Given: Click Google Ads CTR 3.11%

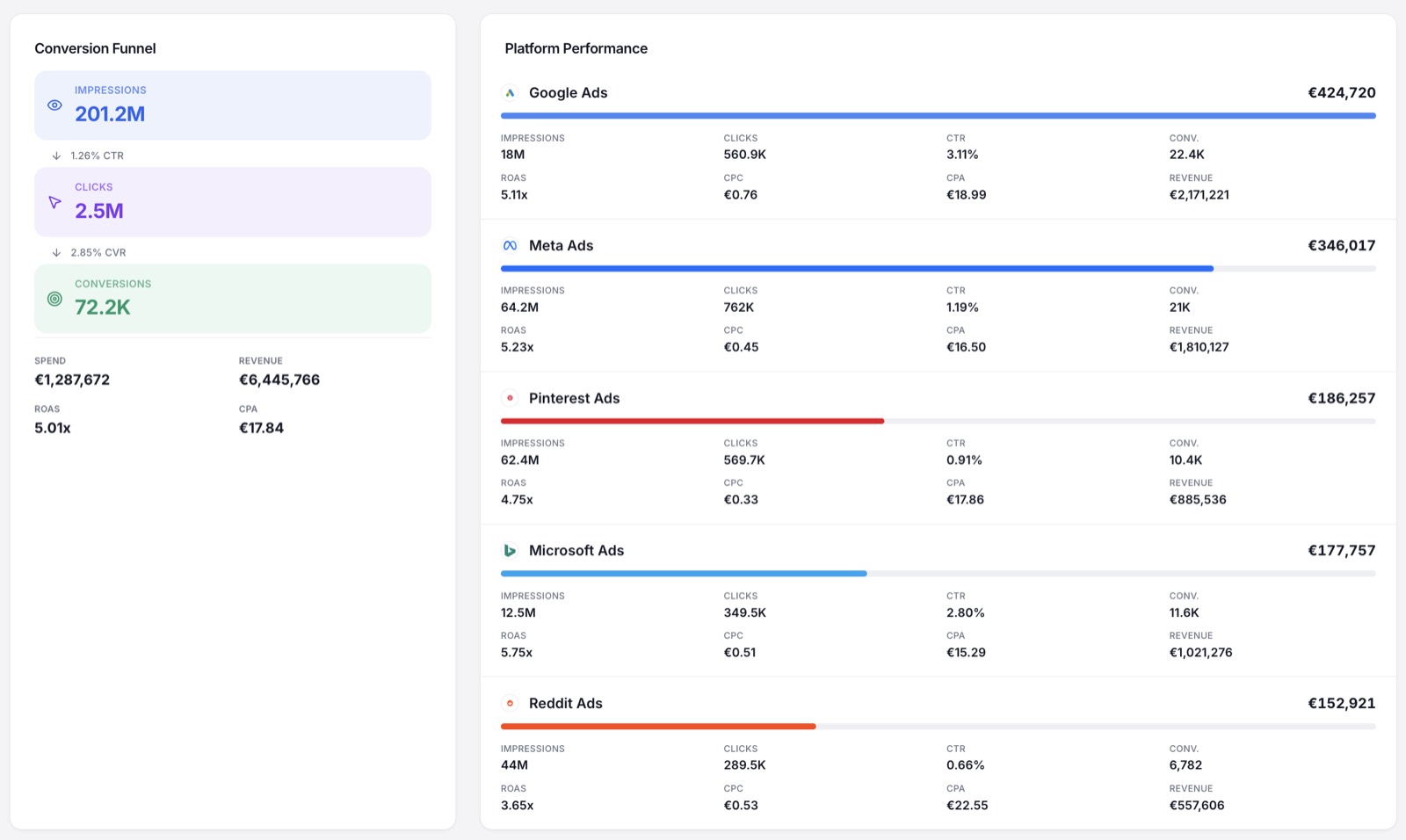Looking at the screenshot, I should coord(962,154).
